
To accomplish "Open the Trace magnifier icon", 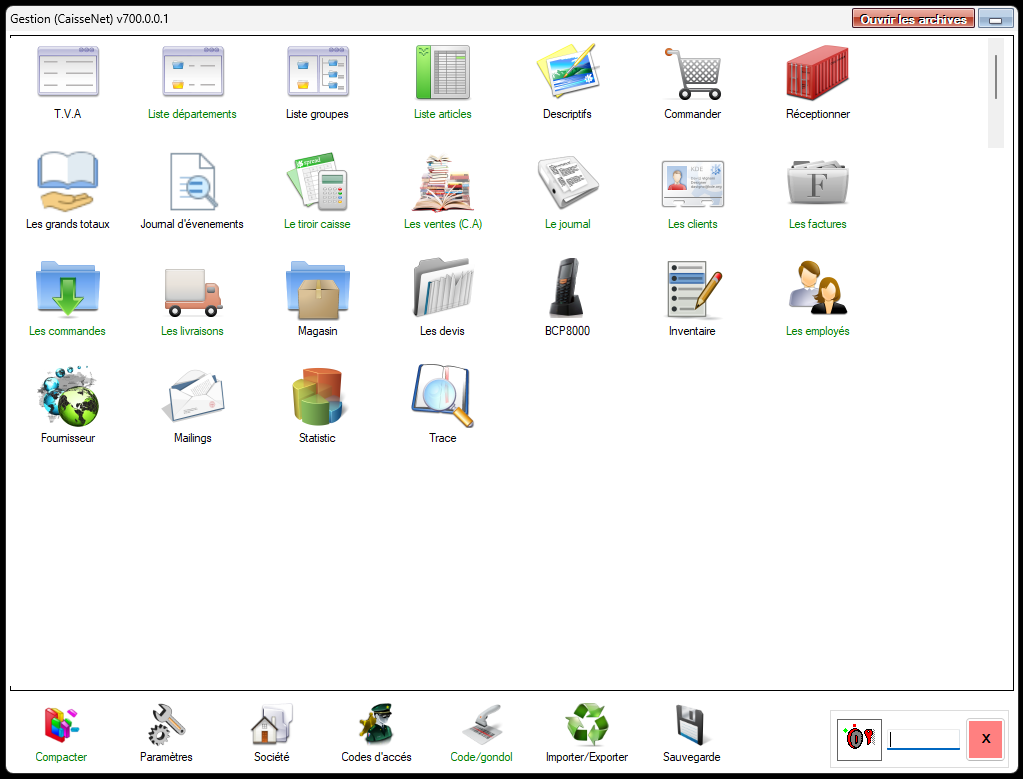I will point(442,395).
